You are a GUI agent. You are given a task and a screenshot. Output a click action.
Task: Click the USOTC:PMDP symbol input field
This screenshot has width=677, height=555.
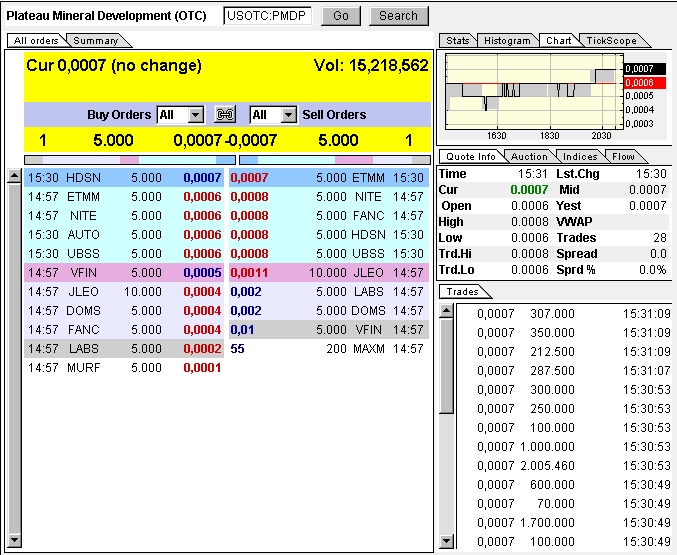tap(267, 16)
